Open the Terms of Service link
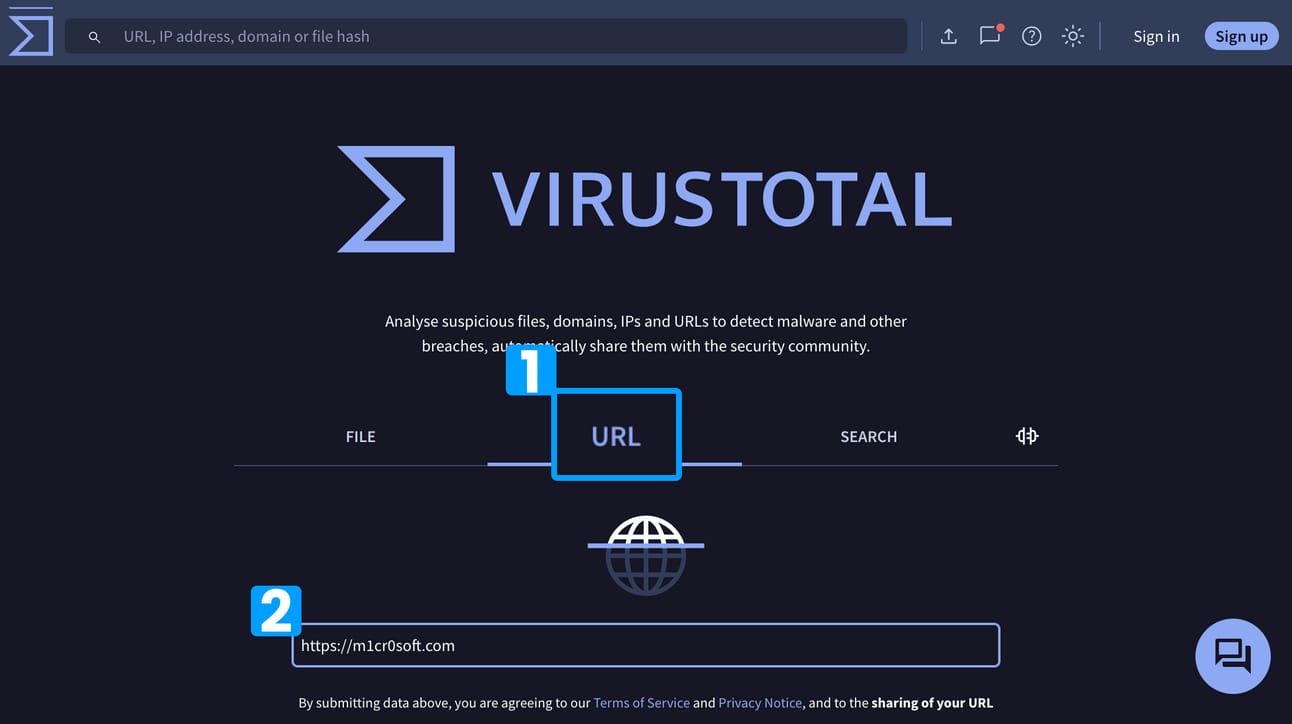Image resolution: width=1292 pixels, height=724 pixels. (642, 703)
